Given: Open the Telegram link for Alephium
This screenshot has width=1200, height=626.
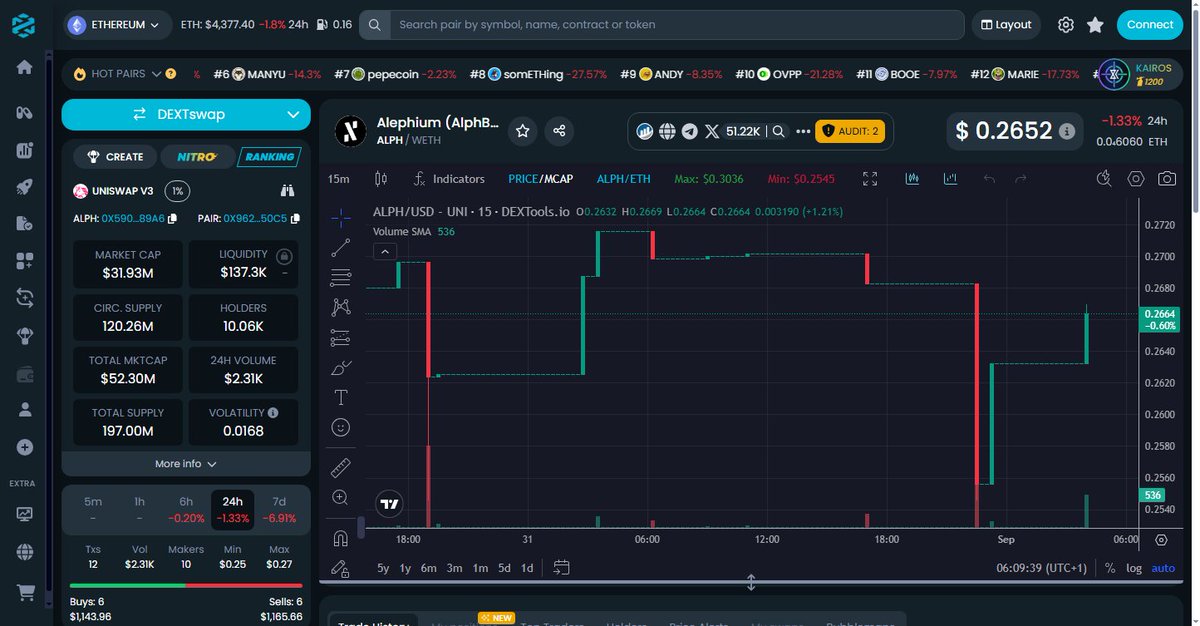Looking at the screenshot, I should pyautogui.click(x=689, y=130).
